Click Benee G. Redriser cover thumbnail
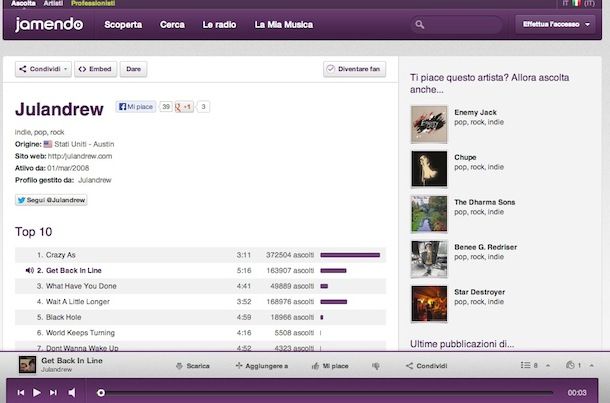Viewport: 610px width, 403px height. 429,259
